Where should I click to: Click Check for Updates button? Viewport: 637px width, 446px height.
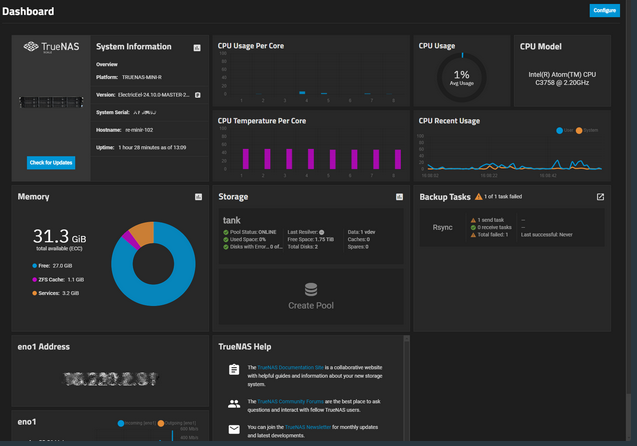51,163
